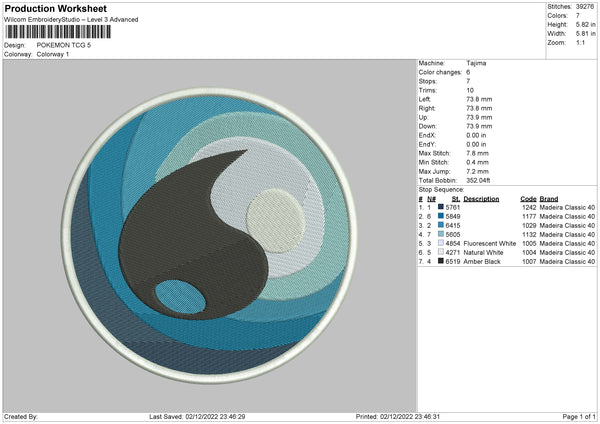600x424 pixels.
Task: Click the Max Stitch value 7.8 mm
Action: 478,153
